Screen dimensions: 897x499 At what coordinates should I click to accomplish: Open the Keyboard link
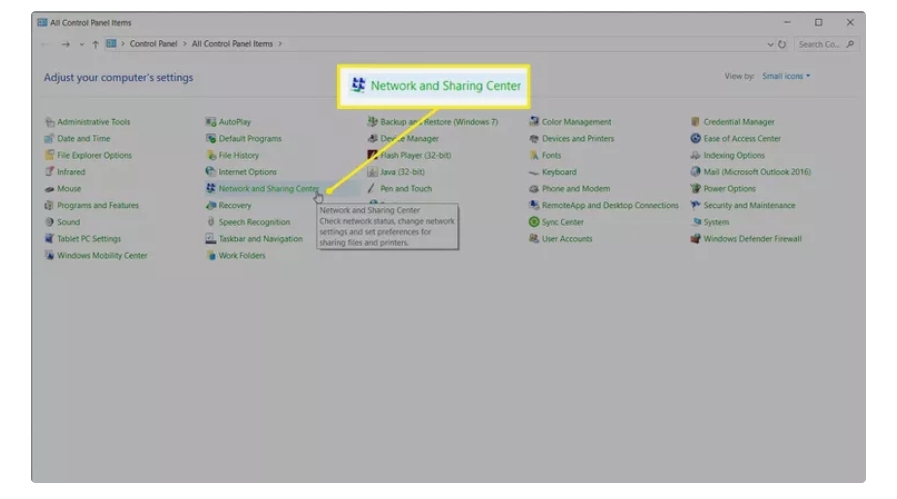559,172
